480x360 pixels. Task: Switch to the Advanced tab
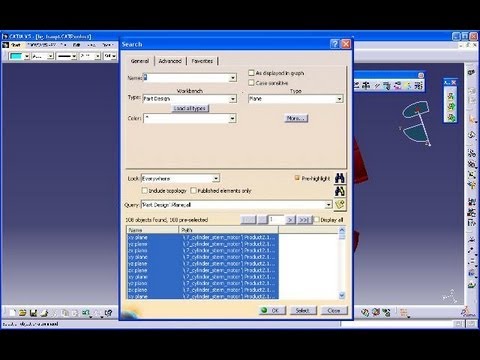170,61
